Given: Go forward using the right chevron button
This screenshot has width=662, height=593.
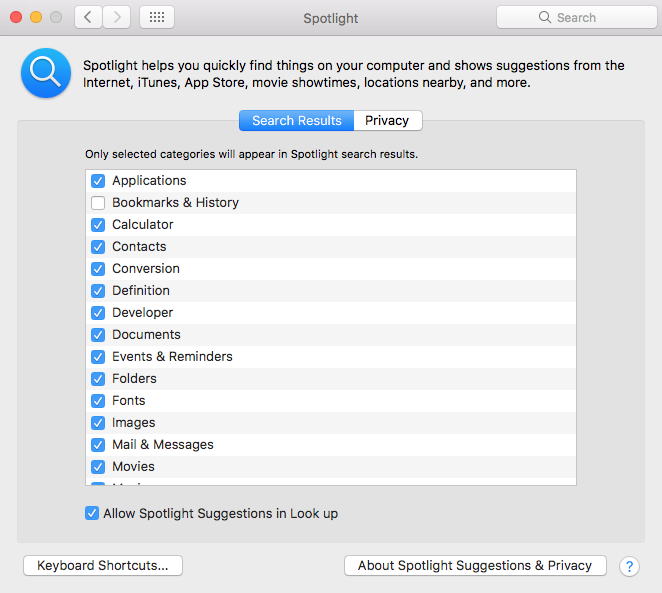Looking at the screenshot, I should click(x=117, y=17).
